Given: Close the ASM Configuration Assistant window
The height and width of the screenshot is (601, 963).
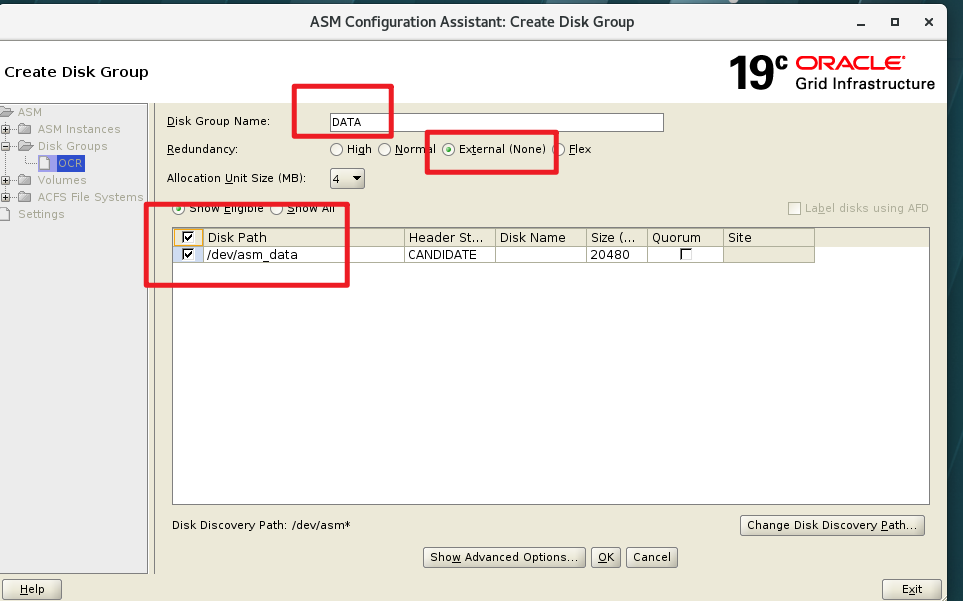Looking at the screenshot, I should 929,22.
